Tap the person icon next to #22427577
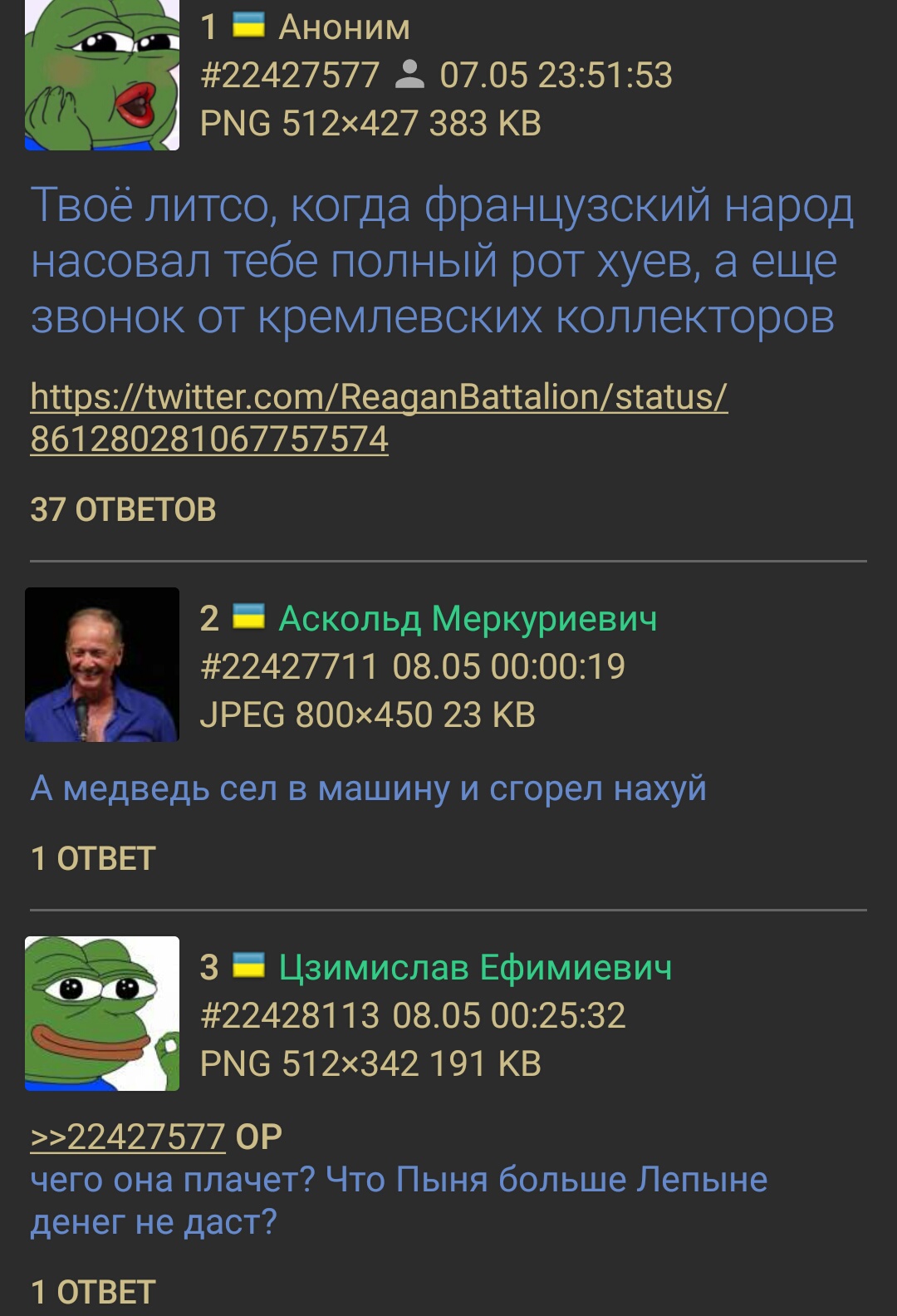Image resolution: width=897 pixels, height=1316 pixels. [x=409, y=75]
